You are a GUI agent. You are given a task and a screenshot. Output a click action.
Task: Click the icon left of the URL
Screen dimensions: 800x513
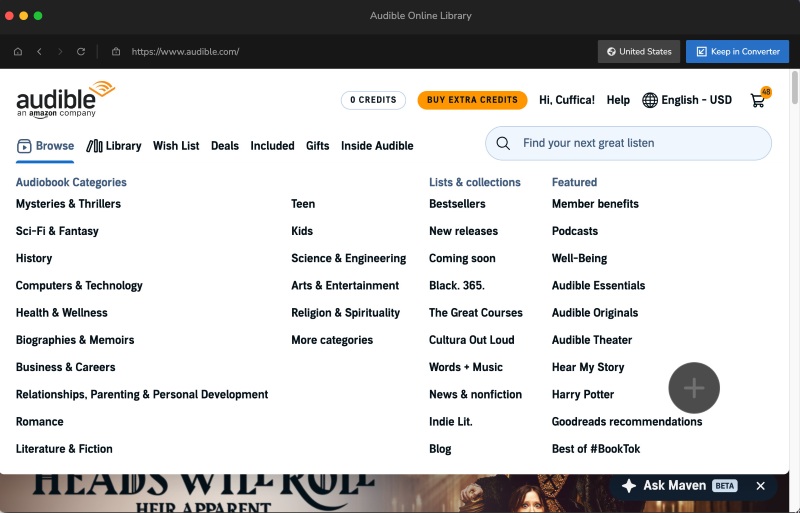pyautogui.click(x=116, y=52)
